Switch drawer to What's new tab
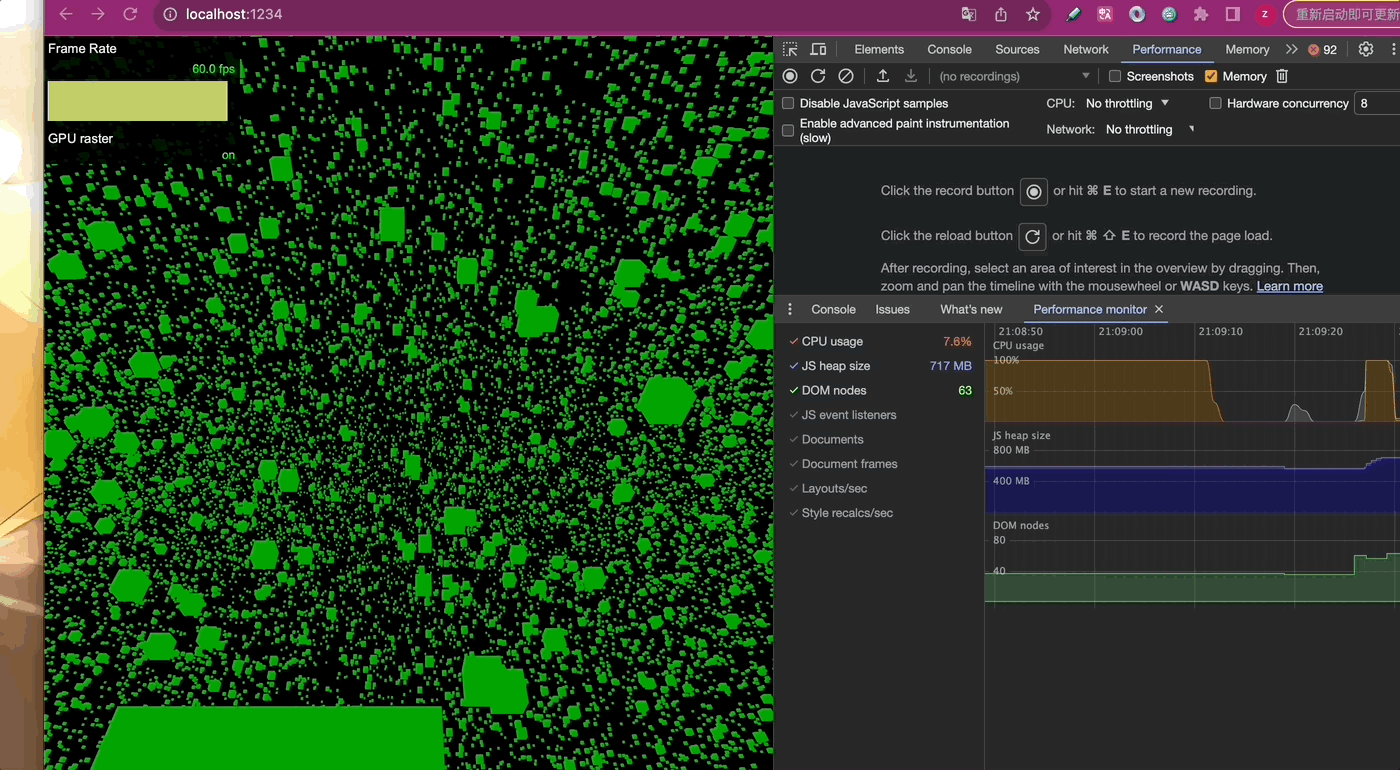1400x770 pixels. tap(971, 309)
